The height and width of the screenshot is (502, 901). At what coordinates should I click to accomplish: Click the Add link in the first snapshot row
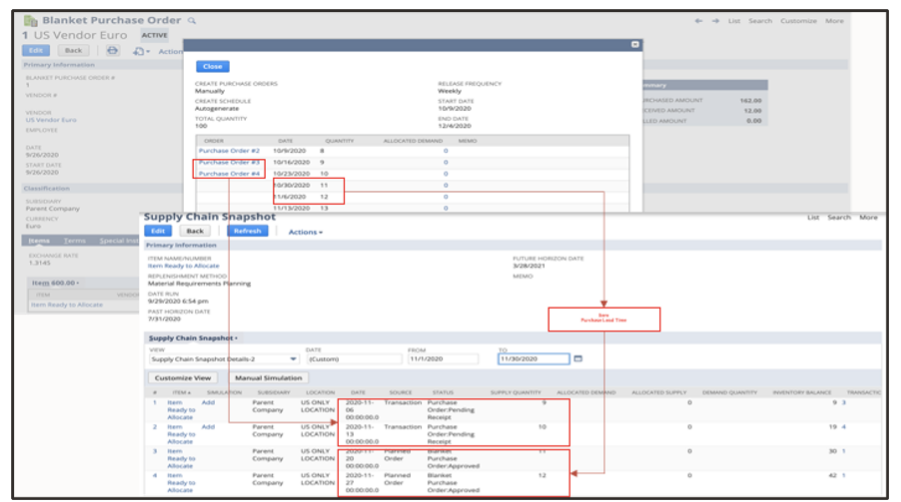(208, 403)
